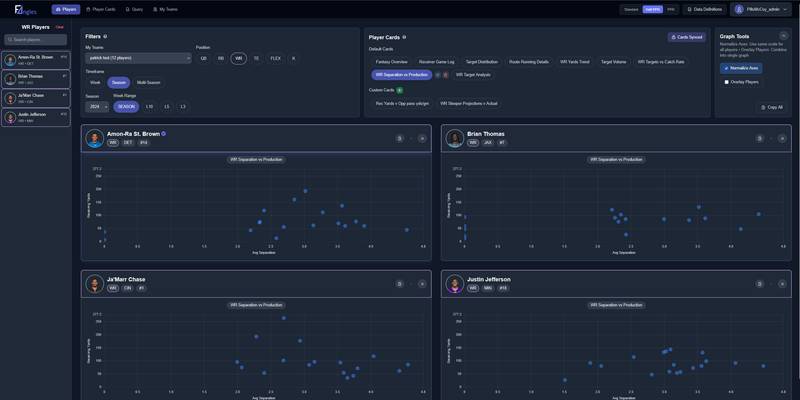
Task: Click the Cards Synced button
Action: tap(686, 37)
